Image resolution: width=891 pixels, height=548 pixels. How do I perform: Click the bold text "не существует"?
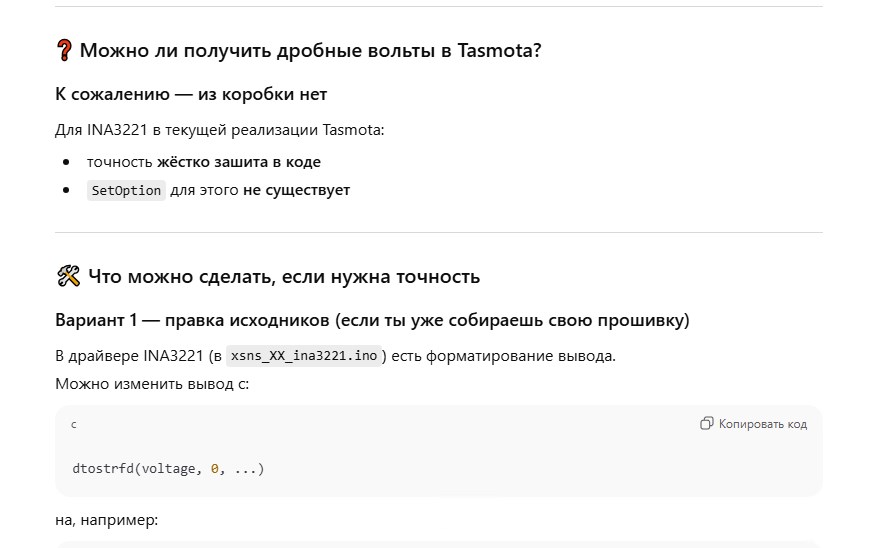[x=296, y=190]
